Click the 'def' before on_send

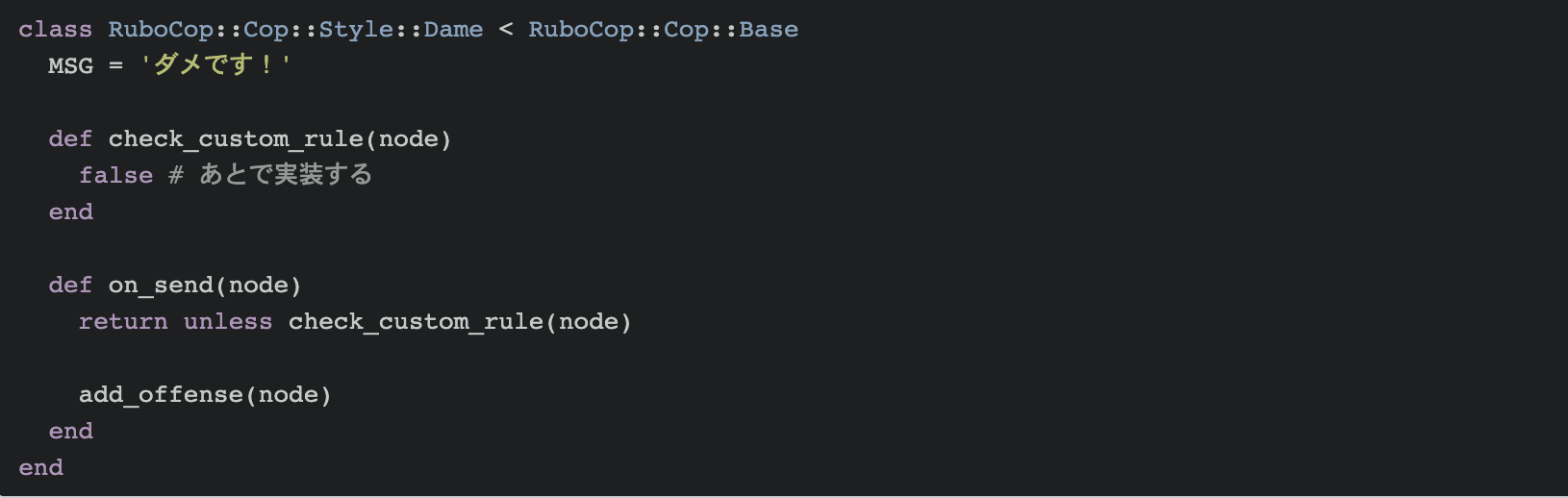[x=71, y=286]
